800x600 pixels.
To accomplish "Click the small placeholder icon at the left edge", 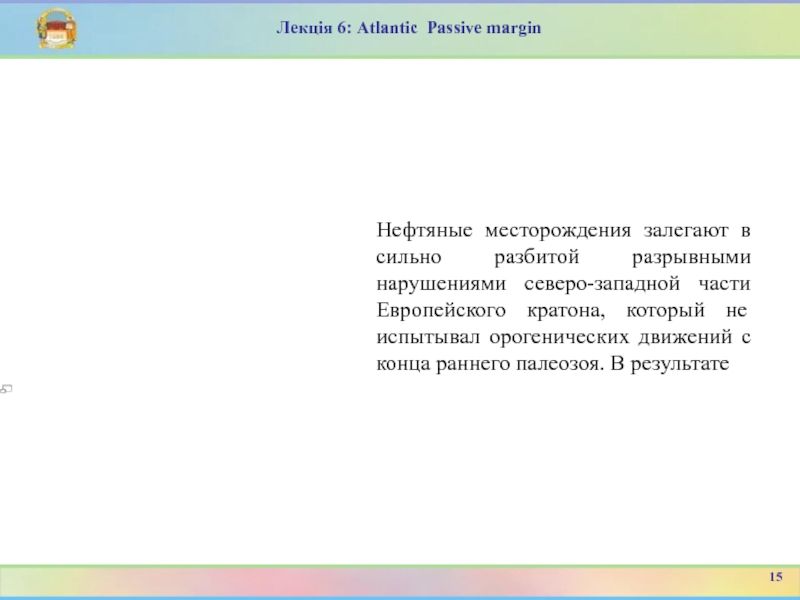I will (6, 389).
